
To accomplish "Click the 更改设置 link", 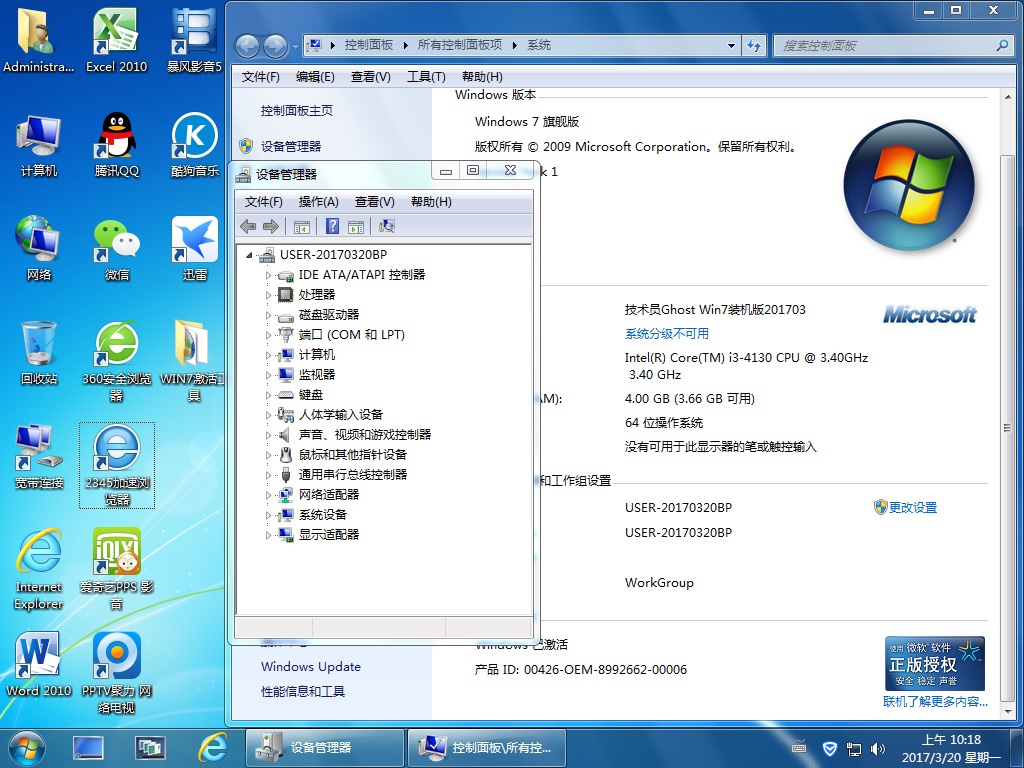I will 912,507.
